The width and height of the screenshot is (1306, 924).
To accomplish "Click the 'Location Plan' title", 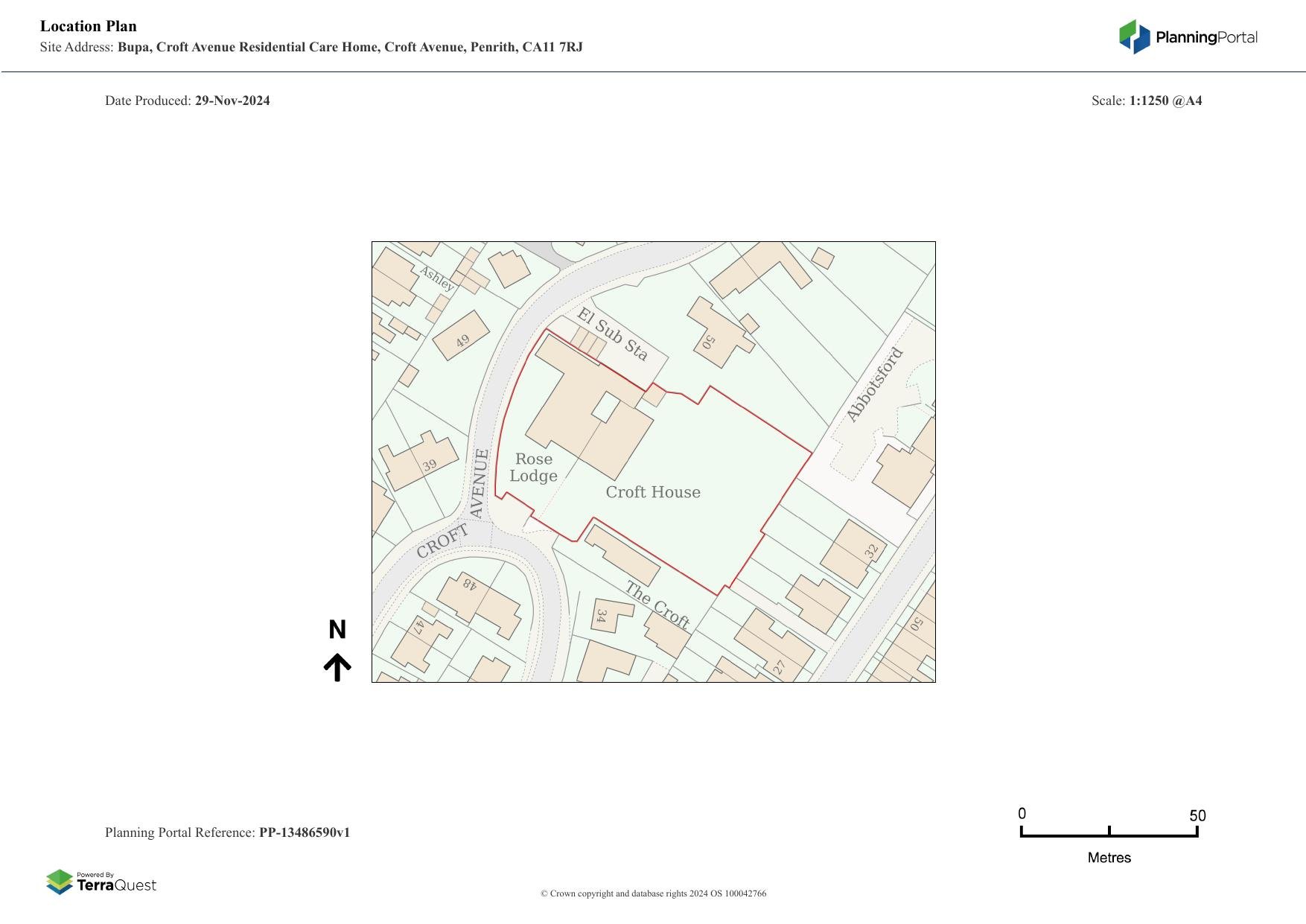I will click(x=89, y=26).
